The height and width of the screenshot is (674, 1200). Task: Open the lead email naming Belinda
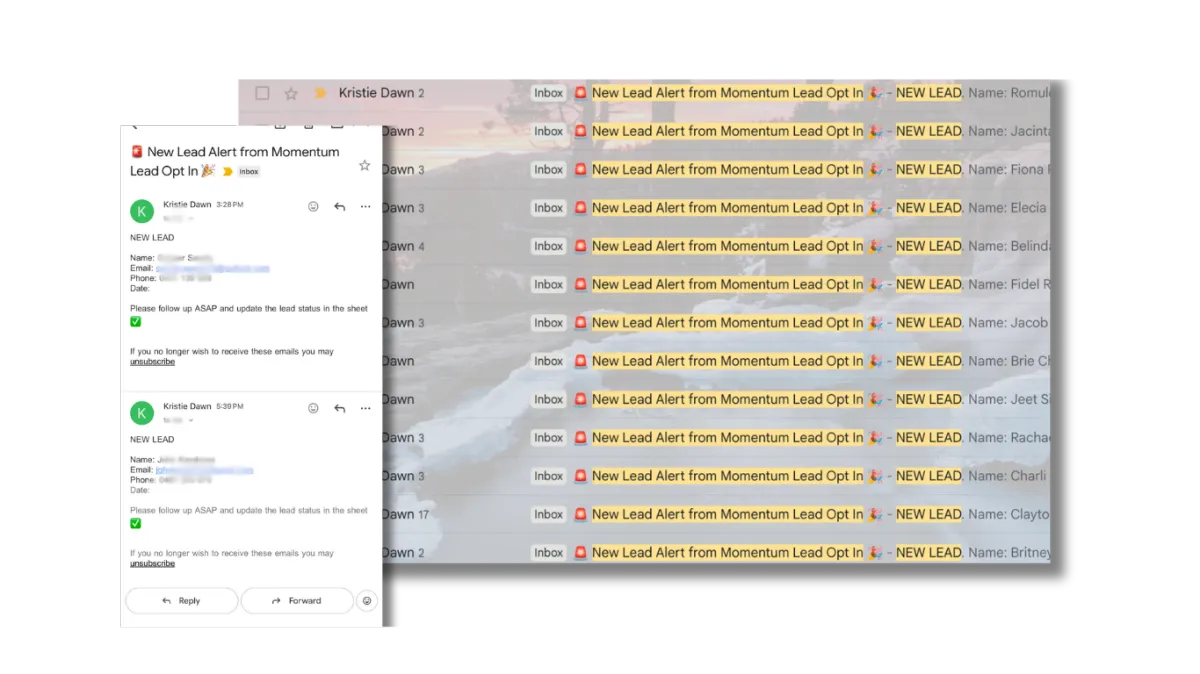[x=716, y=246]
